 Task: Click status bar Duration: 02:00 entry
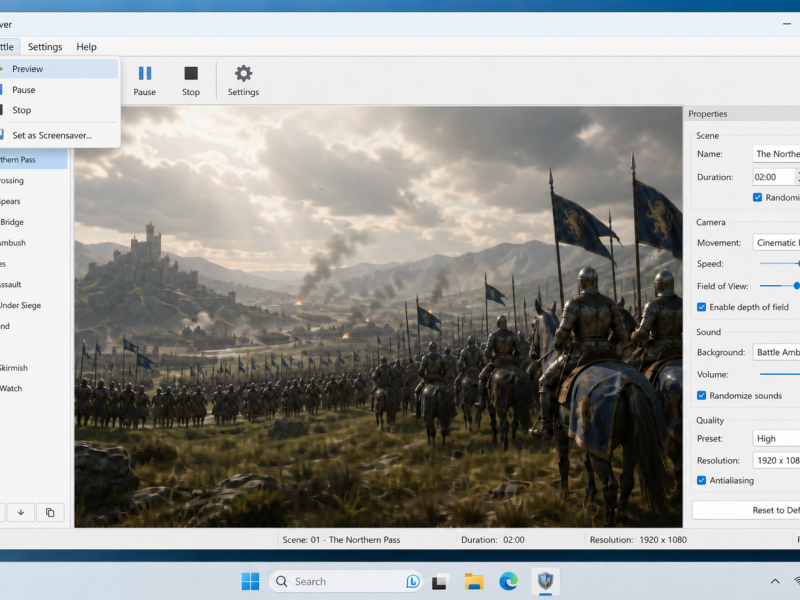[492, 540]
